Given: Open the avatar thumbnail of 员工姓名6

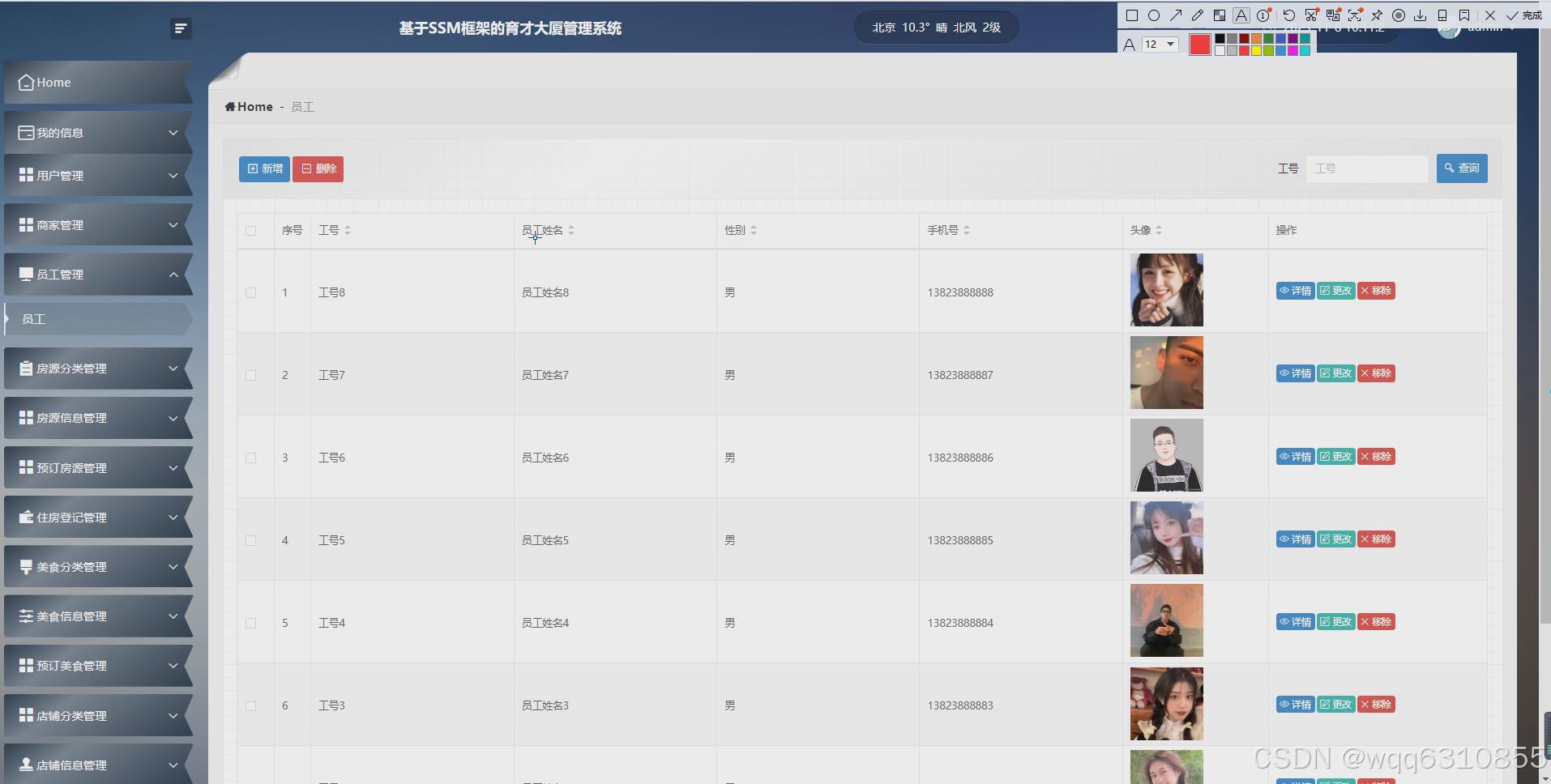Looking at the screenshot, I should (1167, 455).
